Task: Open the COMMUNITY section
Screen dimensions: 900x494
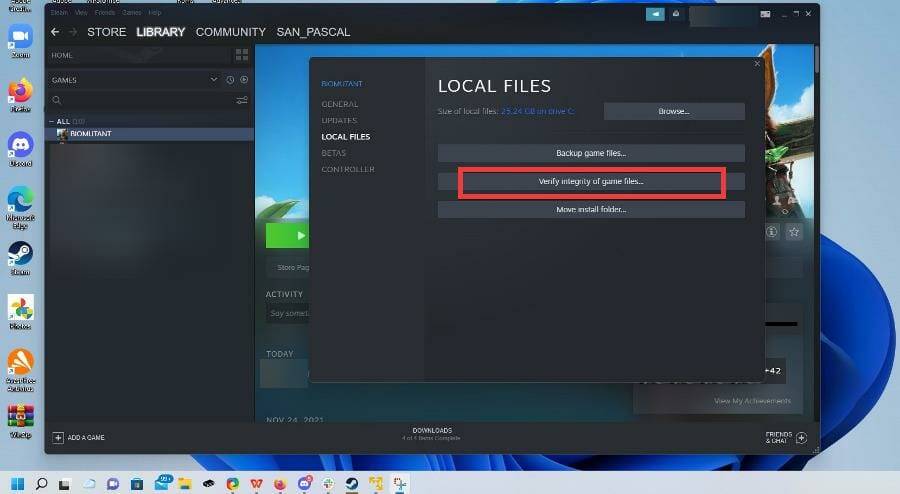Action: 231,32
